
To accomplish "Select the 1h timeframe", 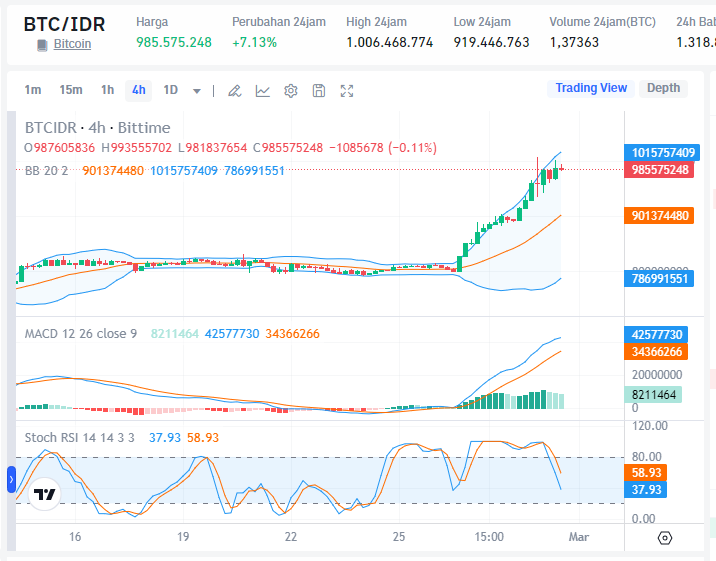I will click(x=107, y=90).
